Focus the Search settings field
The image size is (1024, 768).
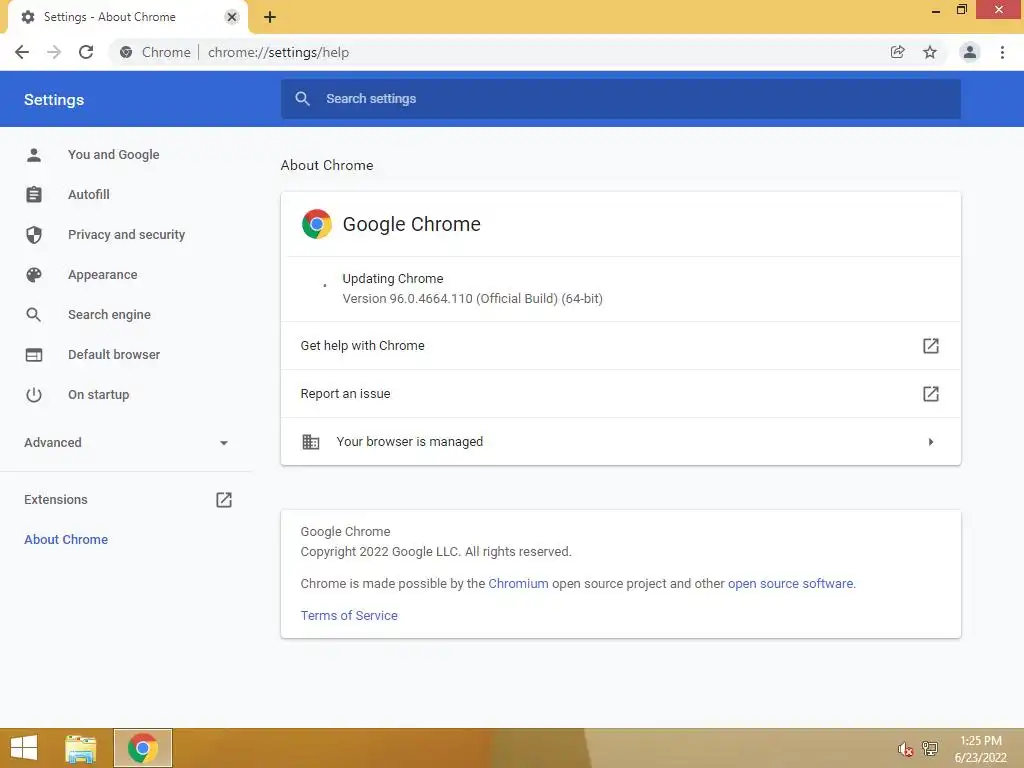(620, 99)
